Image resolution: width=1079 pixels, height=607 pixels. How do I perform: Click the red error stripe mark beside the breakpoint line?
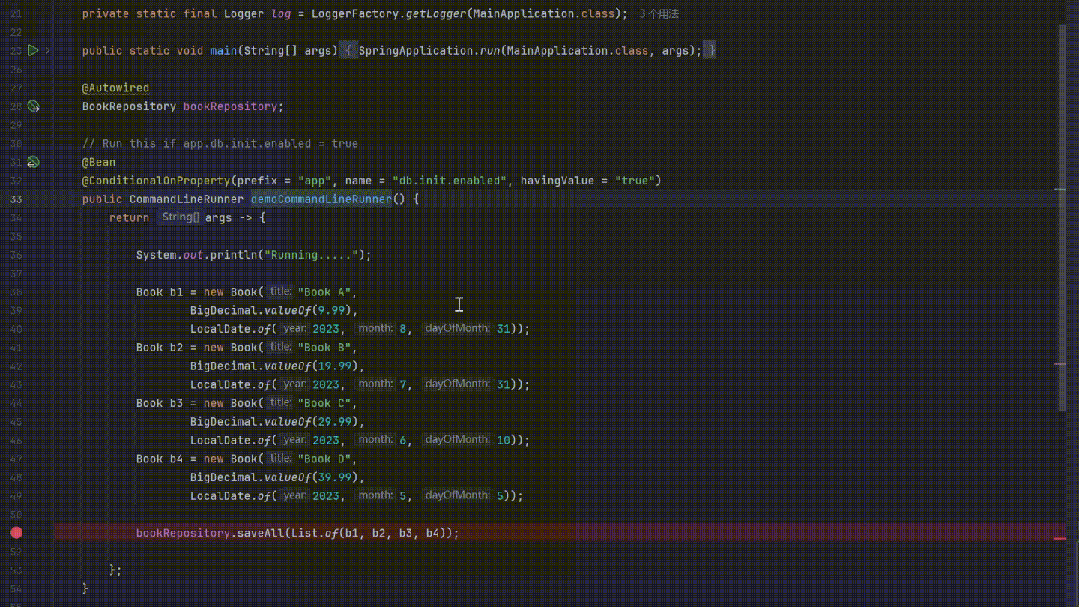[1060, 538]
